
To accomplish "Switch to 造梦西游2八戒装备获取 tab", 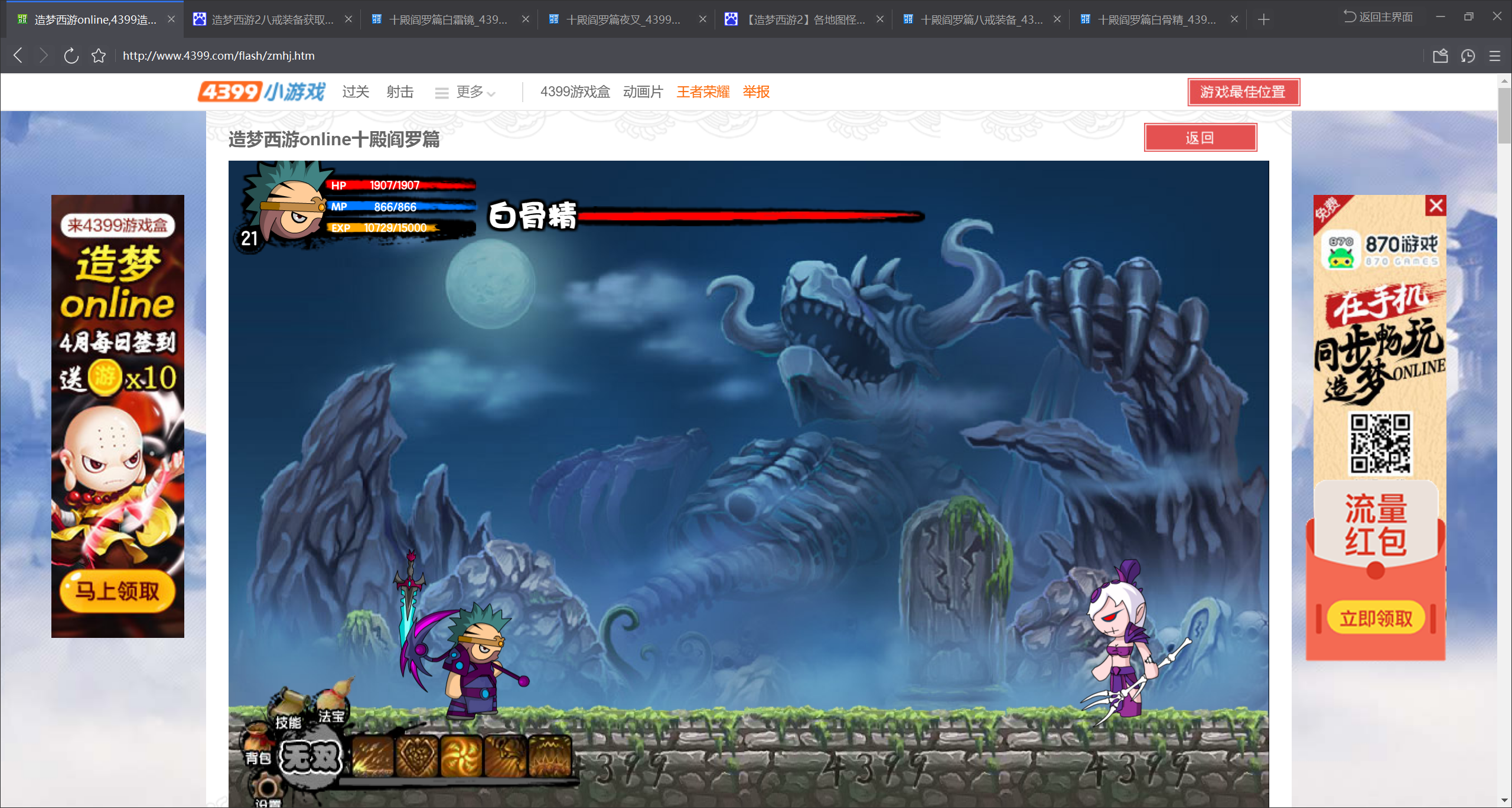I will pos(272,19).
